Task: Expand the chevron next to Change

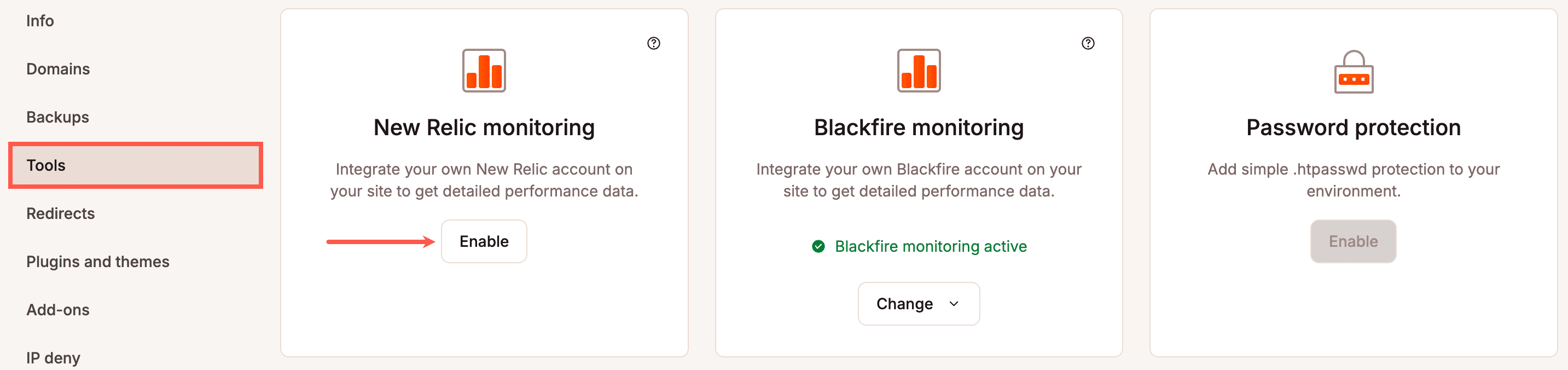Action: (954, 304)
